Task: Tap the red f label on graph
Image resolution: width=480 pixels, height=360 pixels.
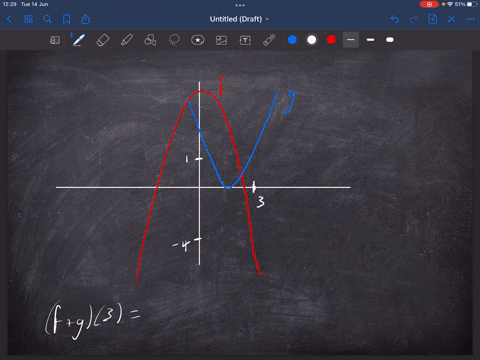Action: (222, 87)
